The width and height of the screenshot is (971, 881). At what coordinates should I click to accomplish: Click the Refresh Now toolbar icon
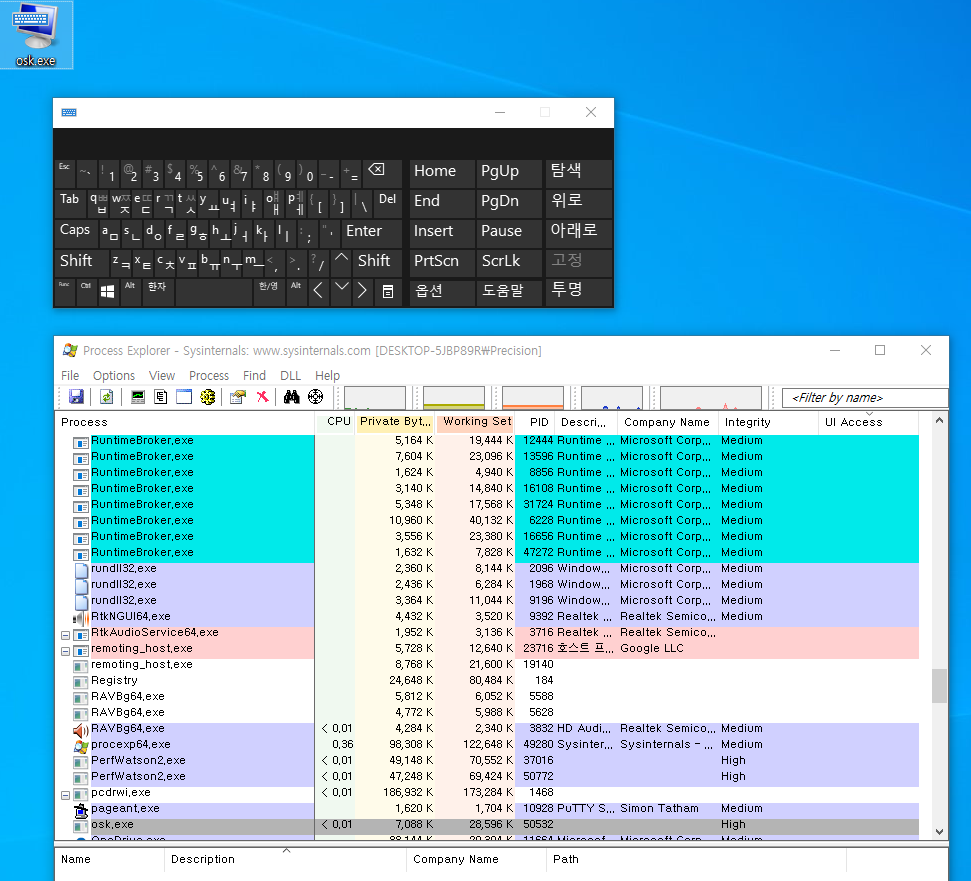pos(107,397)
